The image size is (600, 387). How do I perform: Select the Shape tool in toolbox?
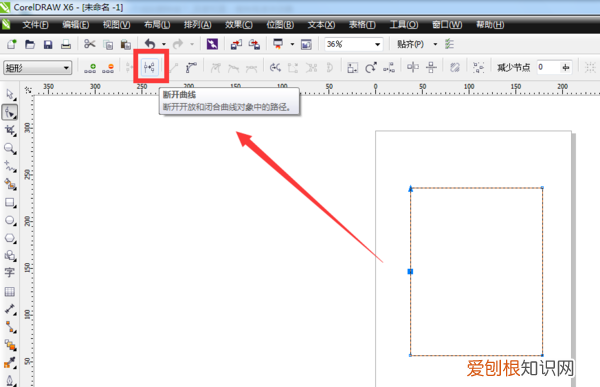pyautogui.click(x=10, y=113)
